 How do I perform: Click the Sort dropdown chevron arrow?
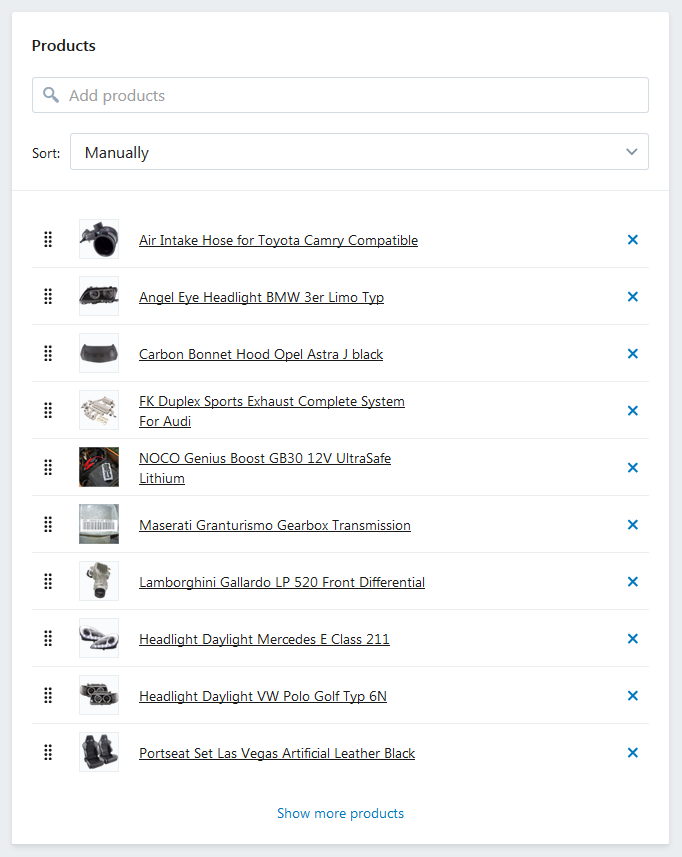tap(631, 152)
